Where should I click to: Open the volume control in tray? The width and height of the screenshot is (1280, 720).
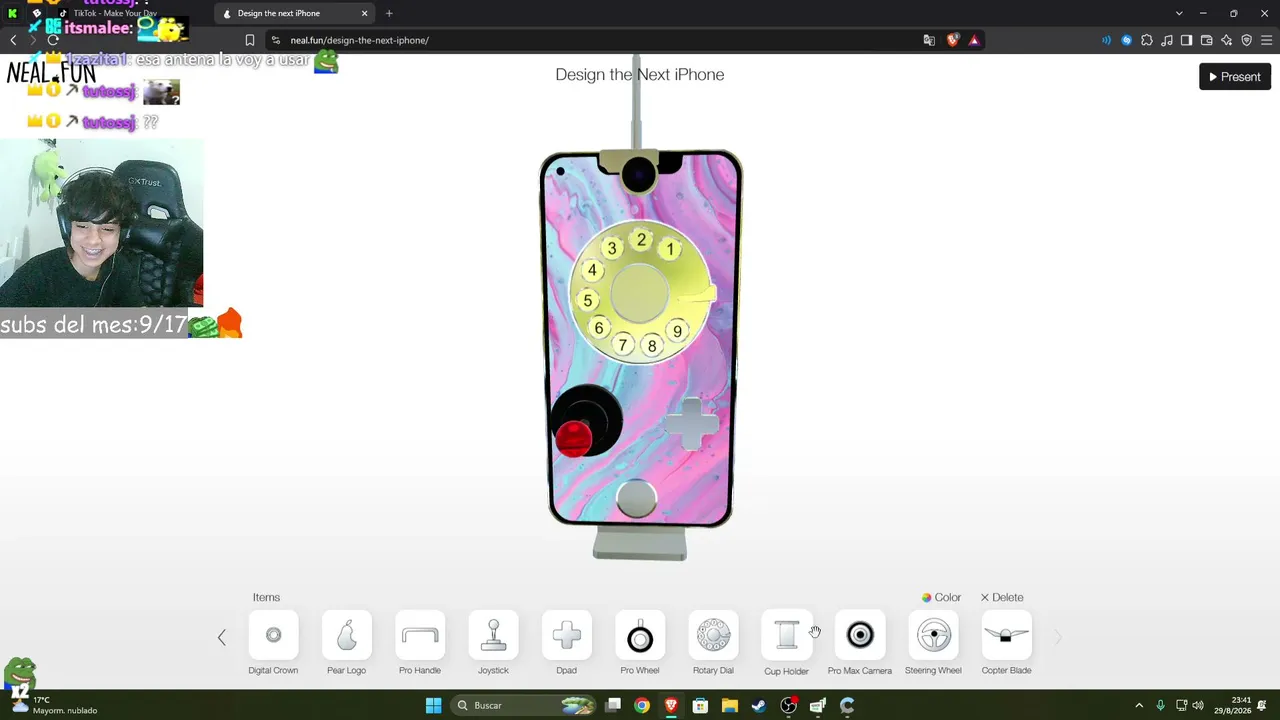[x=1198, y=706]
